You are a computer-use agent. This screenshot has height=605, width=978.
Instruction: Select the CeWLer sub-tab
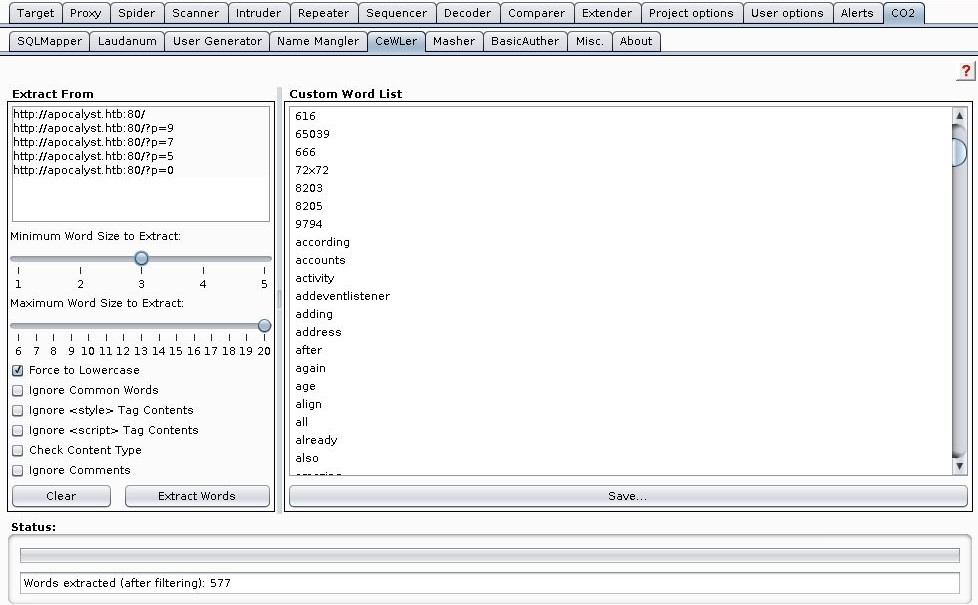pos(396,41)
